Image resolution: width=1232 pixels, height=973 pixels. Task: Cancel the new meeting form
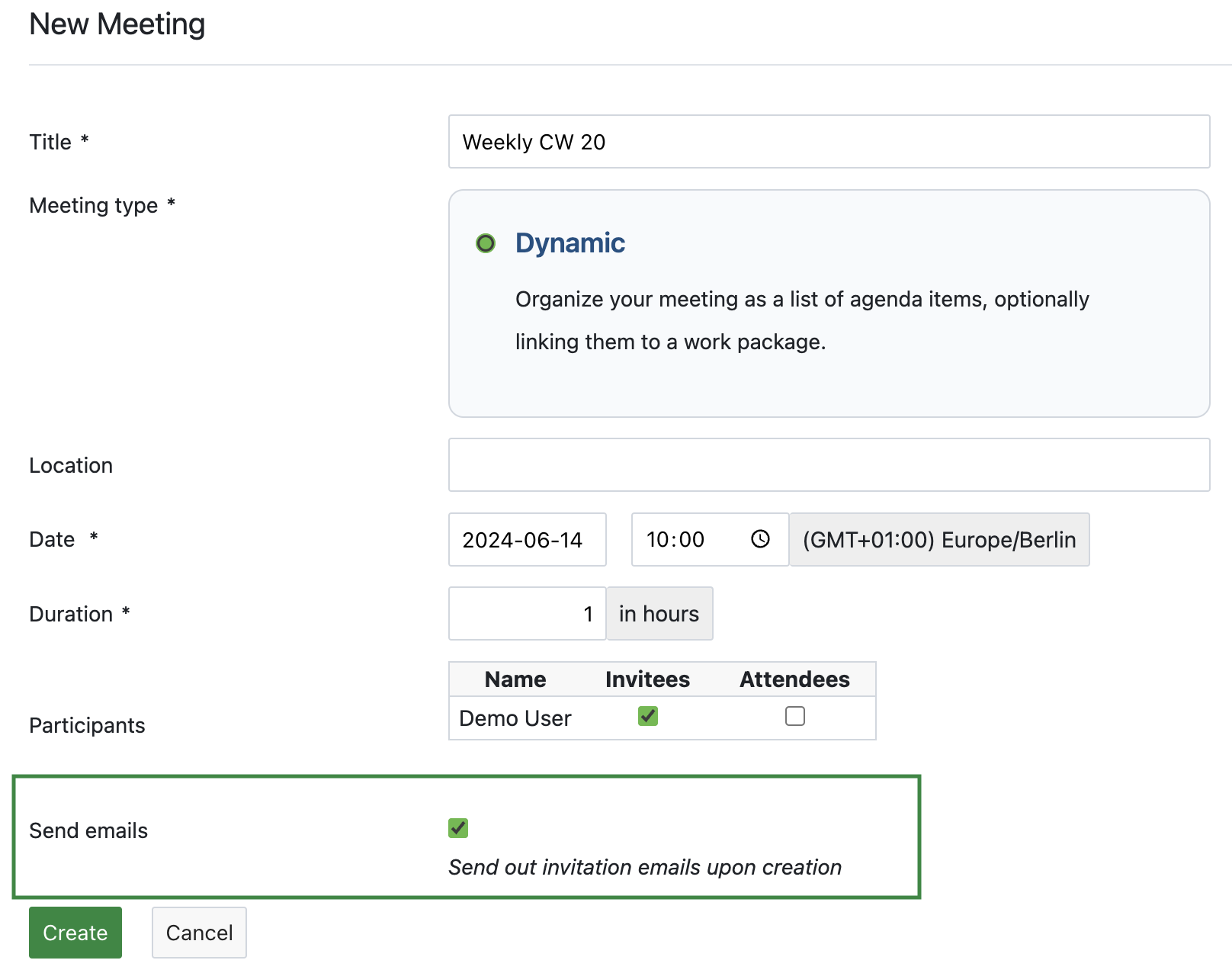pos(199,932)
